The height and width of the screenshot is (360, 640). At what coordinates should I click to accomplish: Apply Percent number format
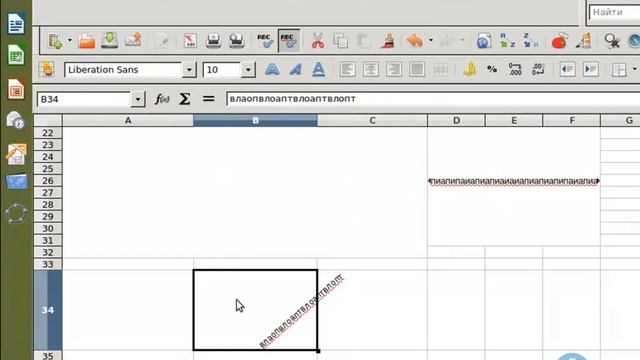pos(492,69)
